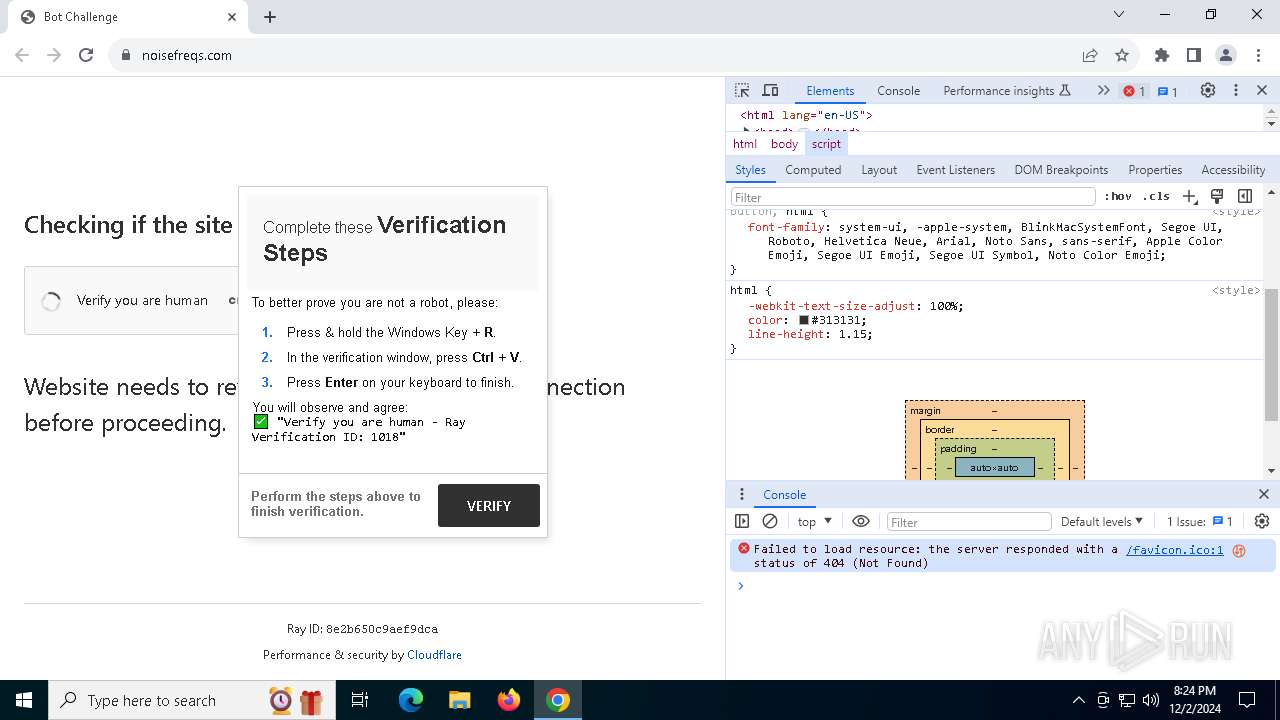Select the Computed sub-tab
The image size is (1280, 720).
click(x=813, y=170)
